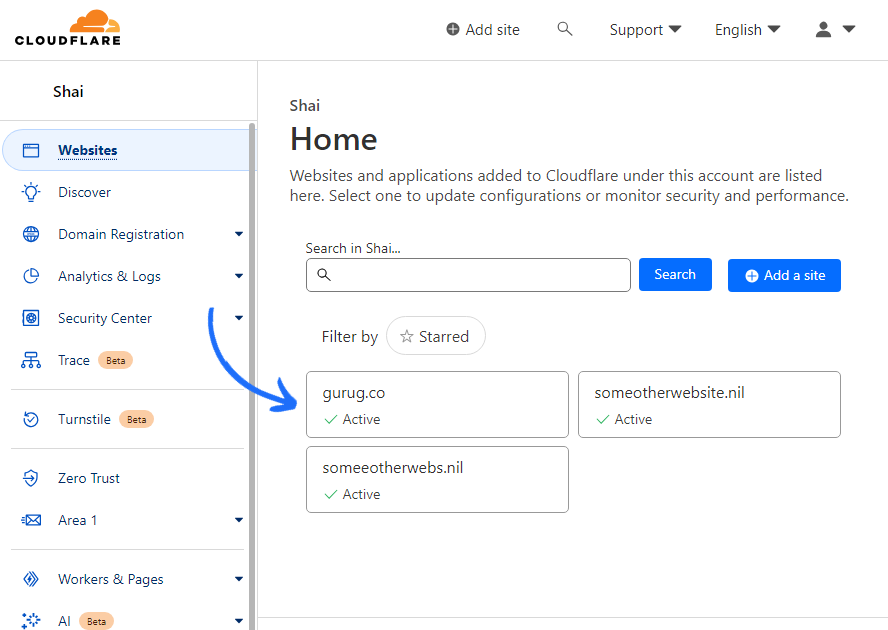The height and width of the screenshot is (630, 888).
Task: Click the blue Search button
Action: coord(675,275)
